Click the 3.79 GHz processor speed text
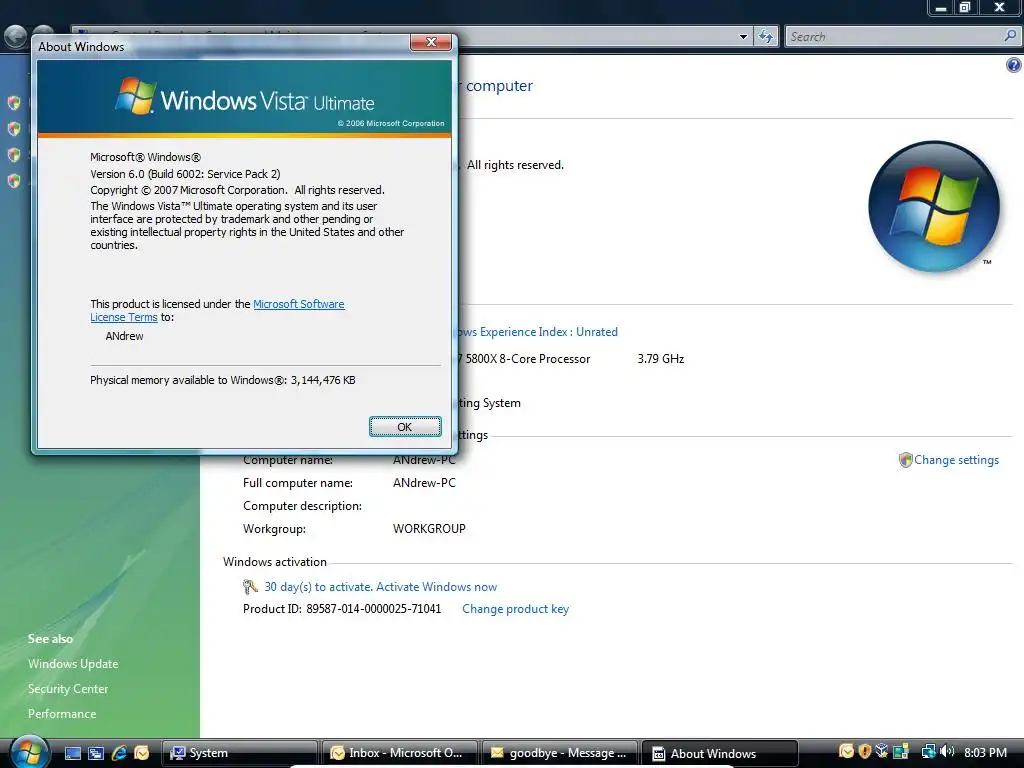 point(661,359)
